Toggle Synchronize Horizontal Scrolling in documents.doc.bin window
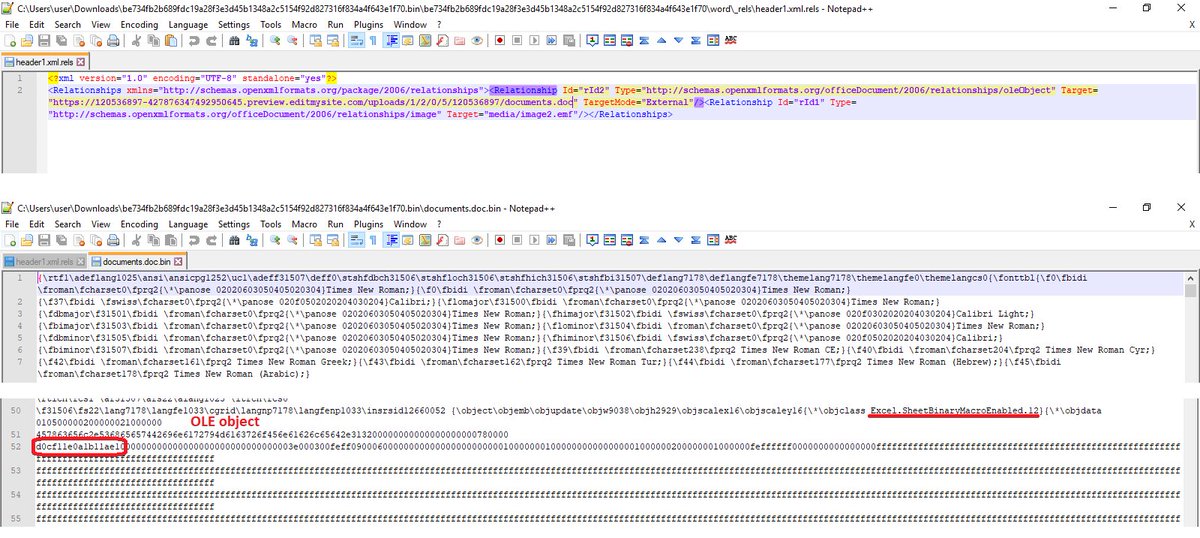Image resolution: width=1200 pixels, height=538 pixels. [333, 239]
